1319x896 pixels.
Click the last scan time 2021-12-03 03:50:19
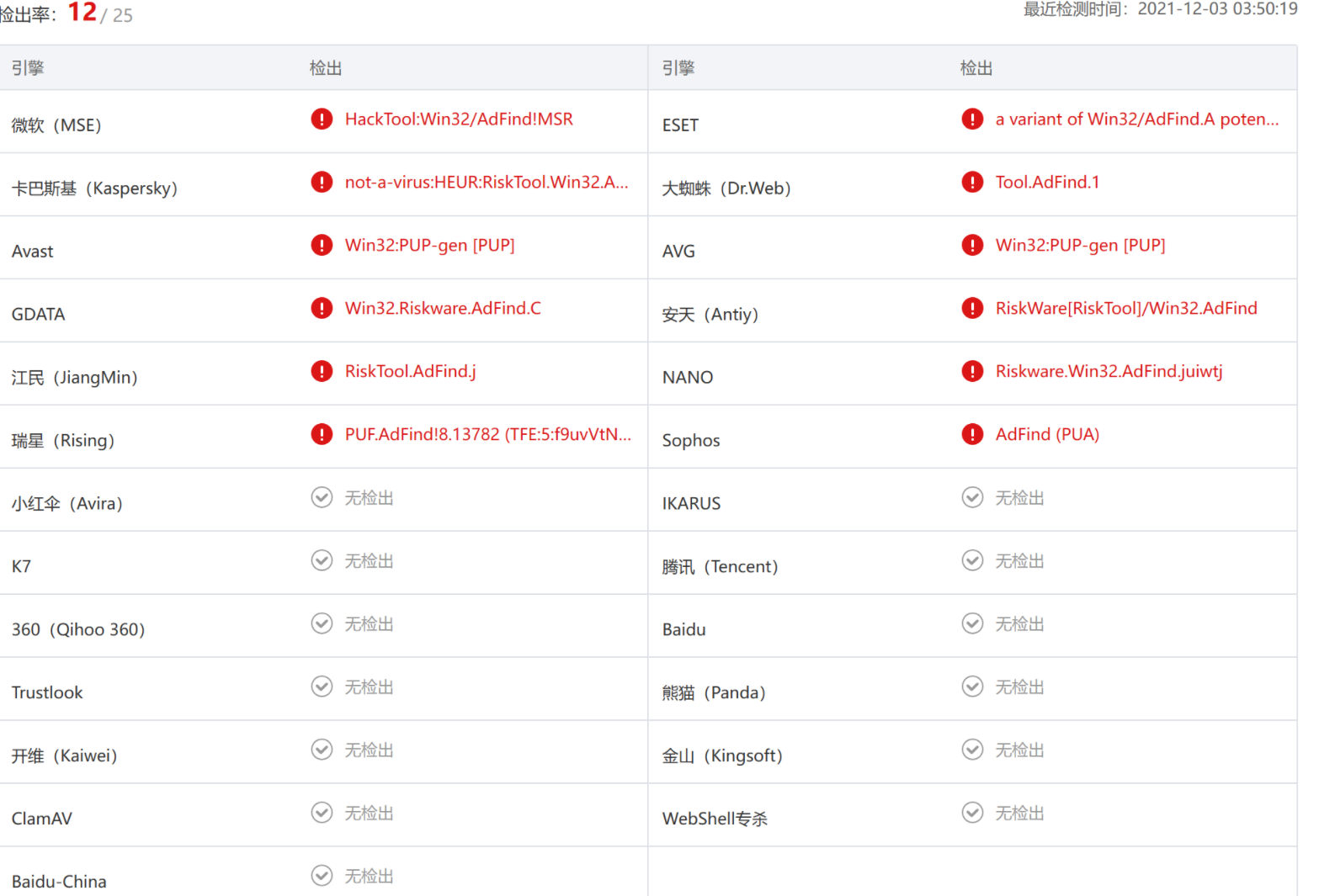(1217, 9)
